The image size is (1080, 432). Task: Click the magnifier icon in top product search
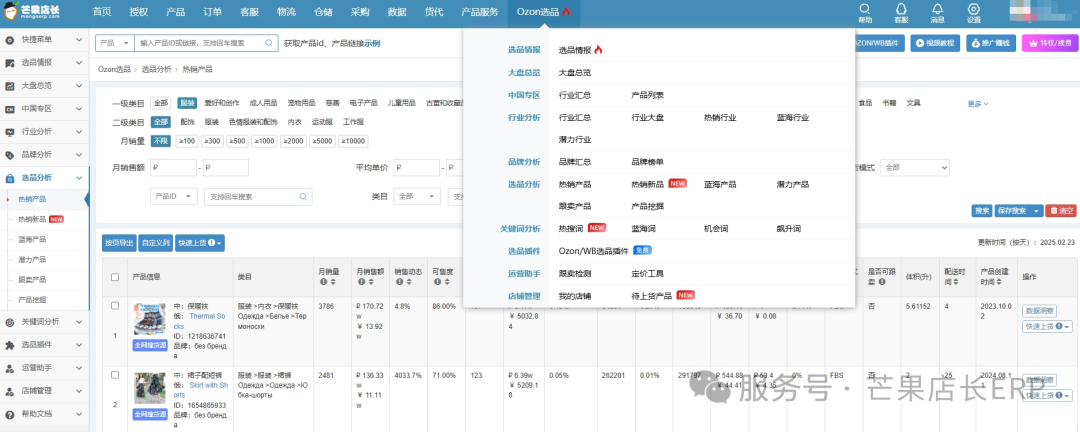[269, 43]
